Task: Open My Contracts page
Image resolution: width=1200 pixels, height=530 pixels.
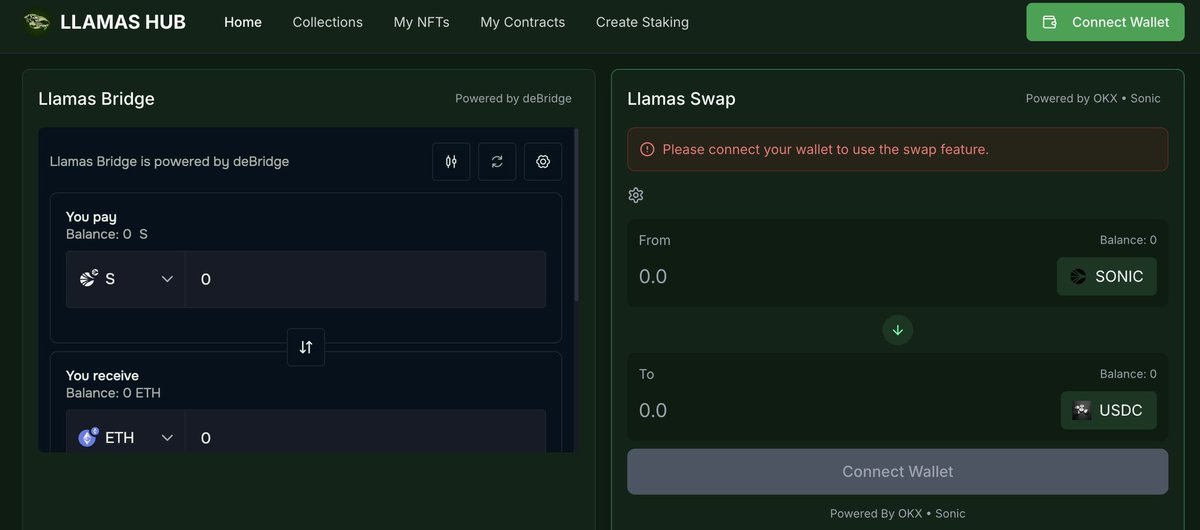Action: coord(522,22)
